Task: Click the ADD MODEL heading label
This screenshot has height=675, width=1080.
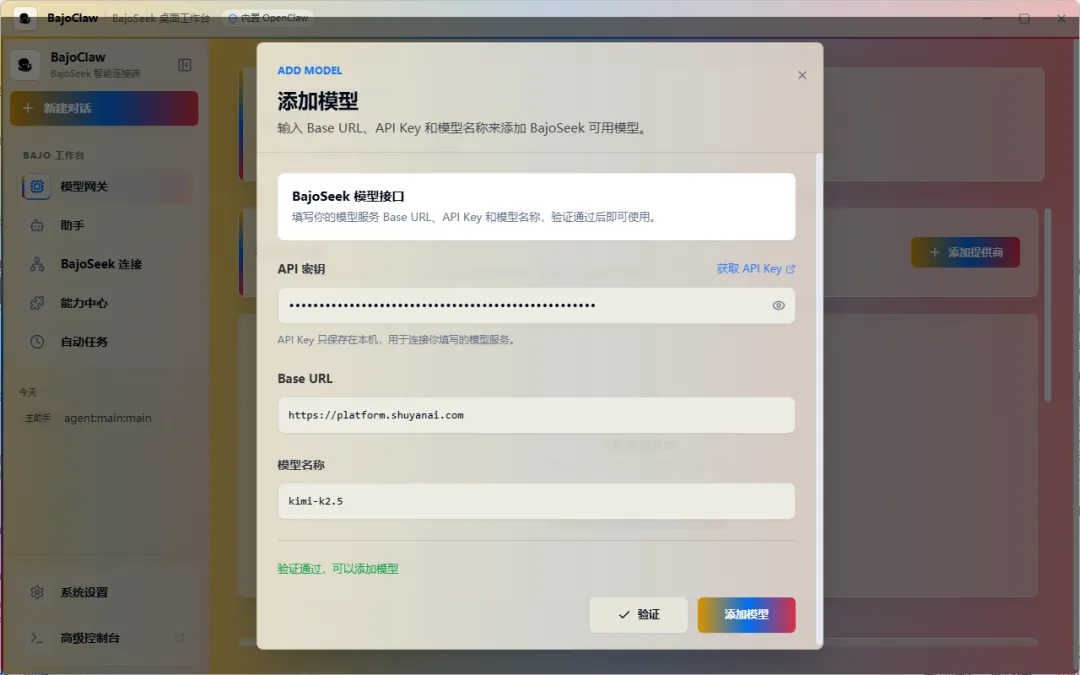Action: (x=309, y=70)
